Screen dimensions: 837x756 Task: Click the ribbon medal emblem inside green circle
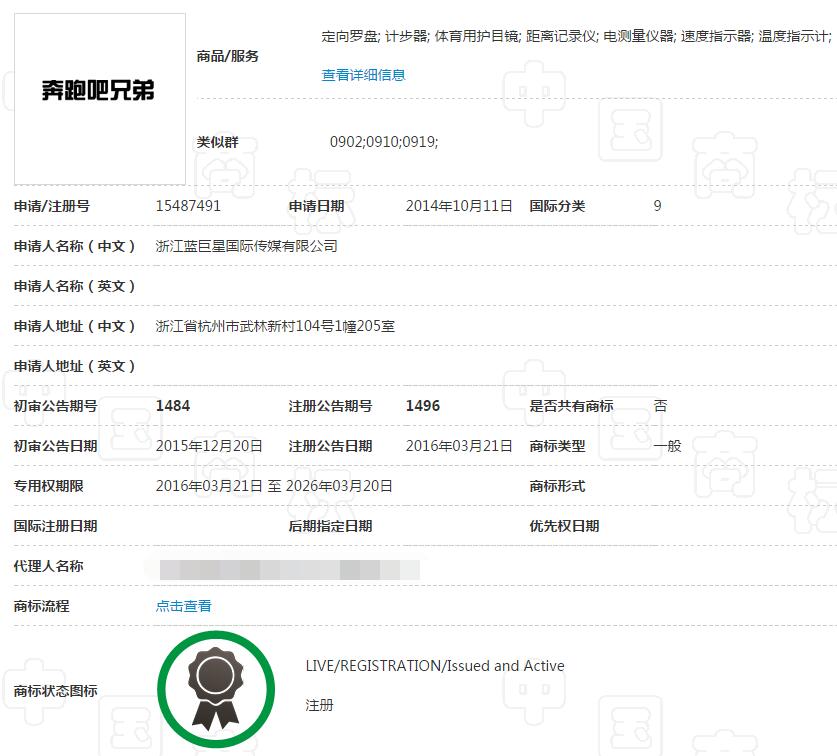click(216, 688)
